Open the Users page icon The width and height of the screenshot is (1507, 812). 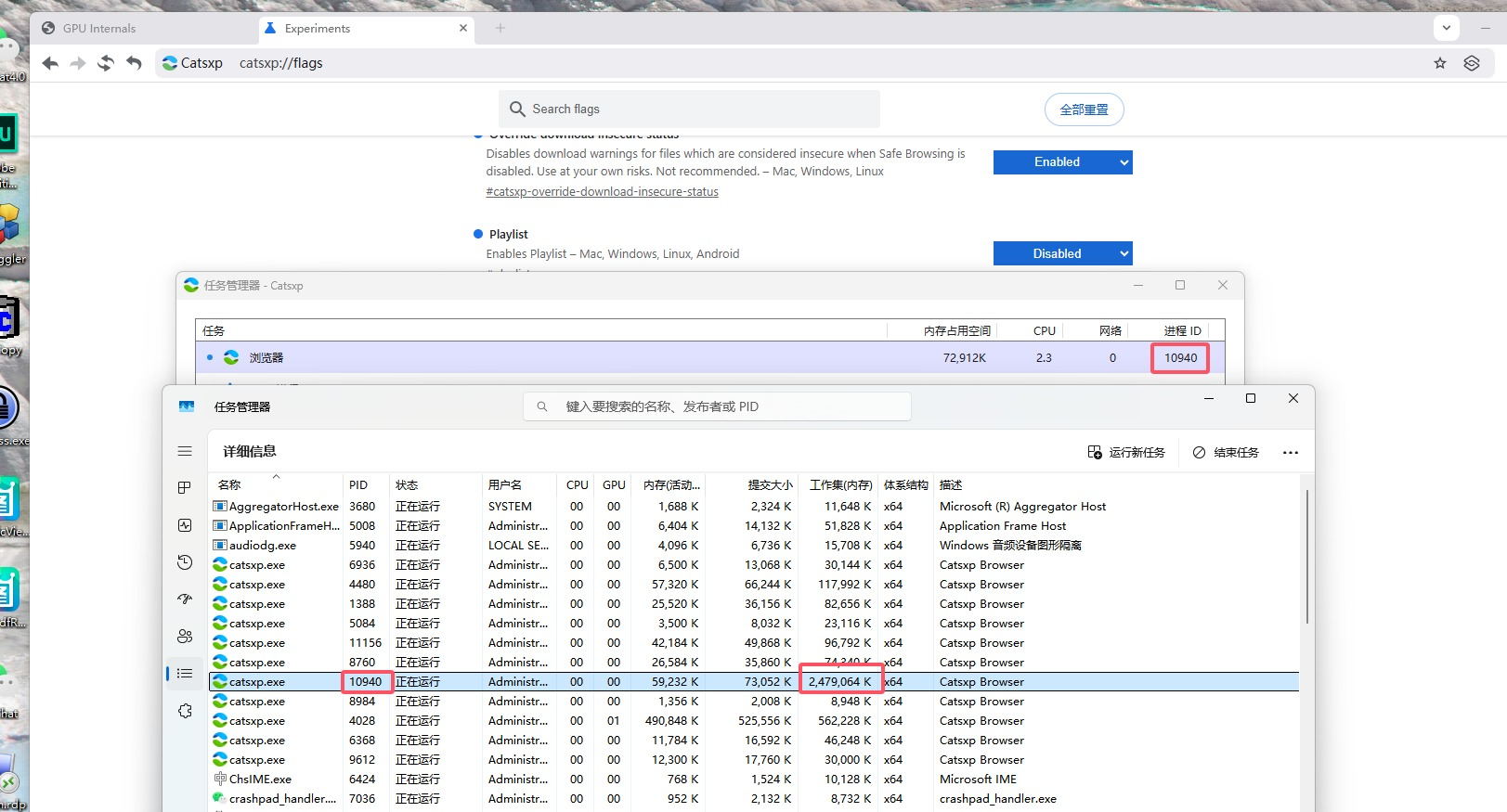click(185, 637)
